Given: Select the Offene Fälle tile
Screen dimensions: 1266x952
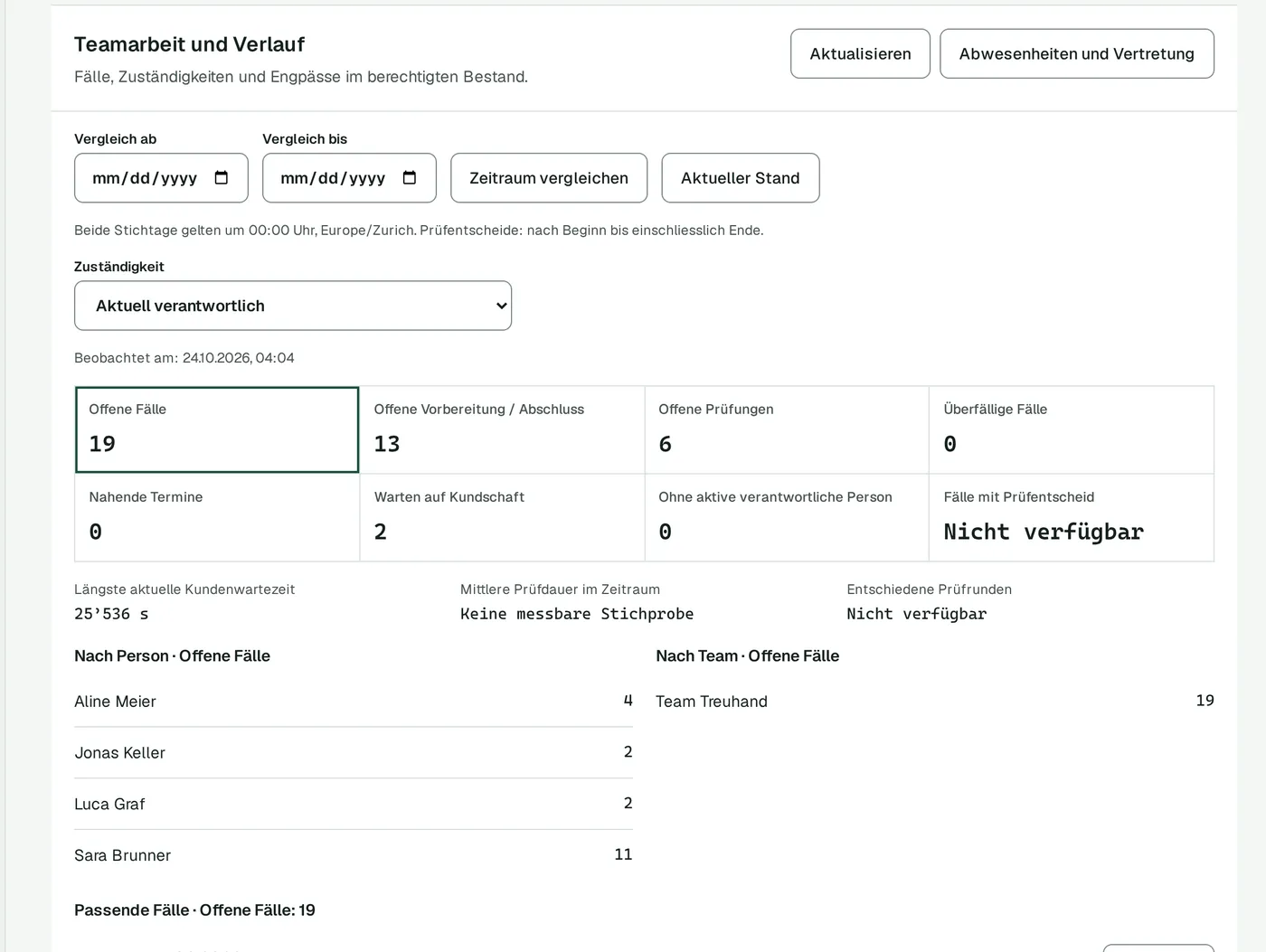Looking at the screenshot, I should click(x=217, y=429).
